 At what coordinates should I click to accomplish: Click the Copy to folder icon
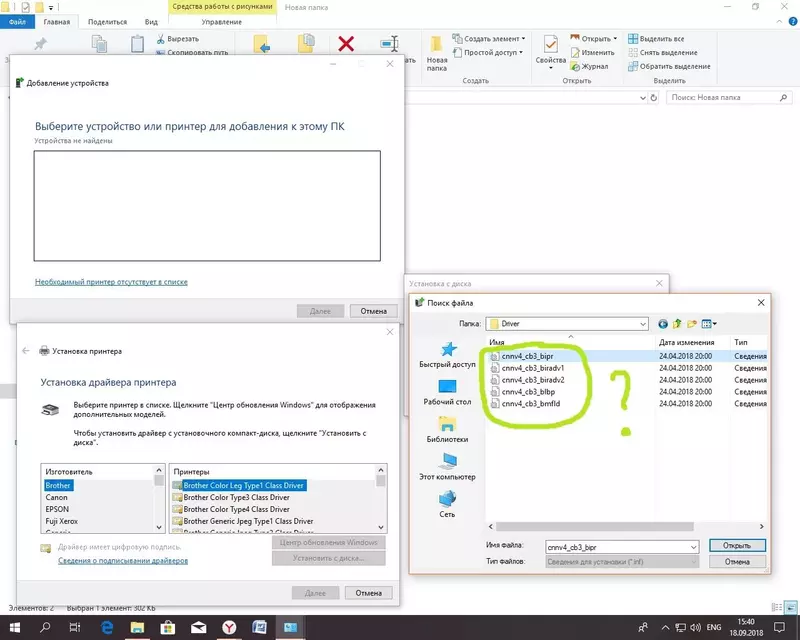[x=306, y=43]
